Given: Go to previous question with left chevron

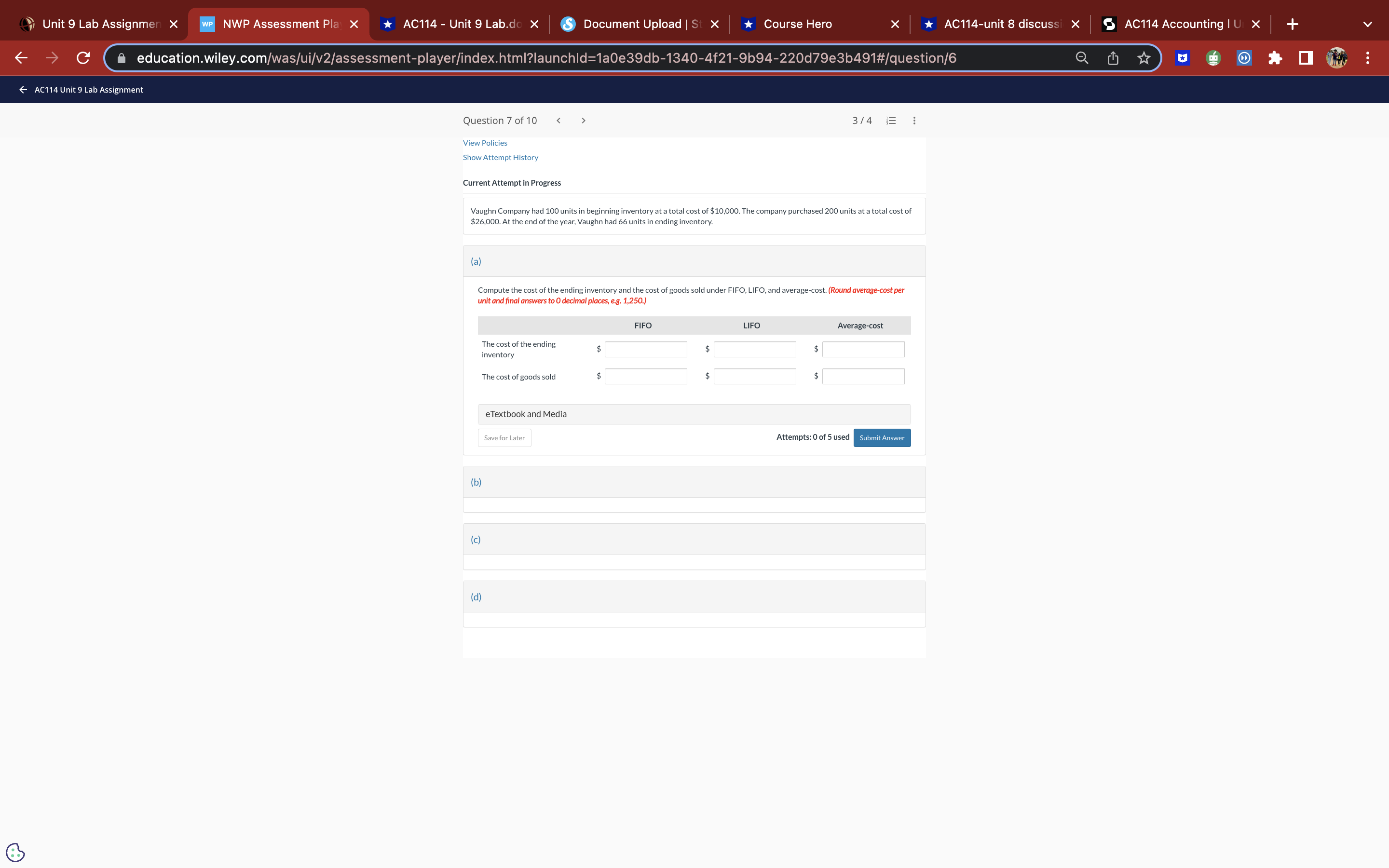Looking at the screenshot, I should (x=558, y=121).
